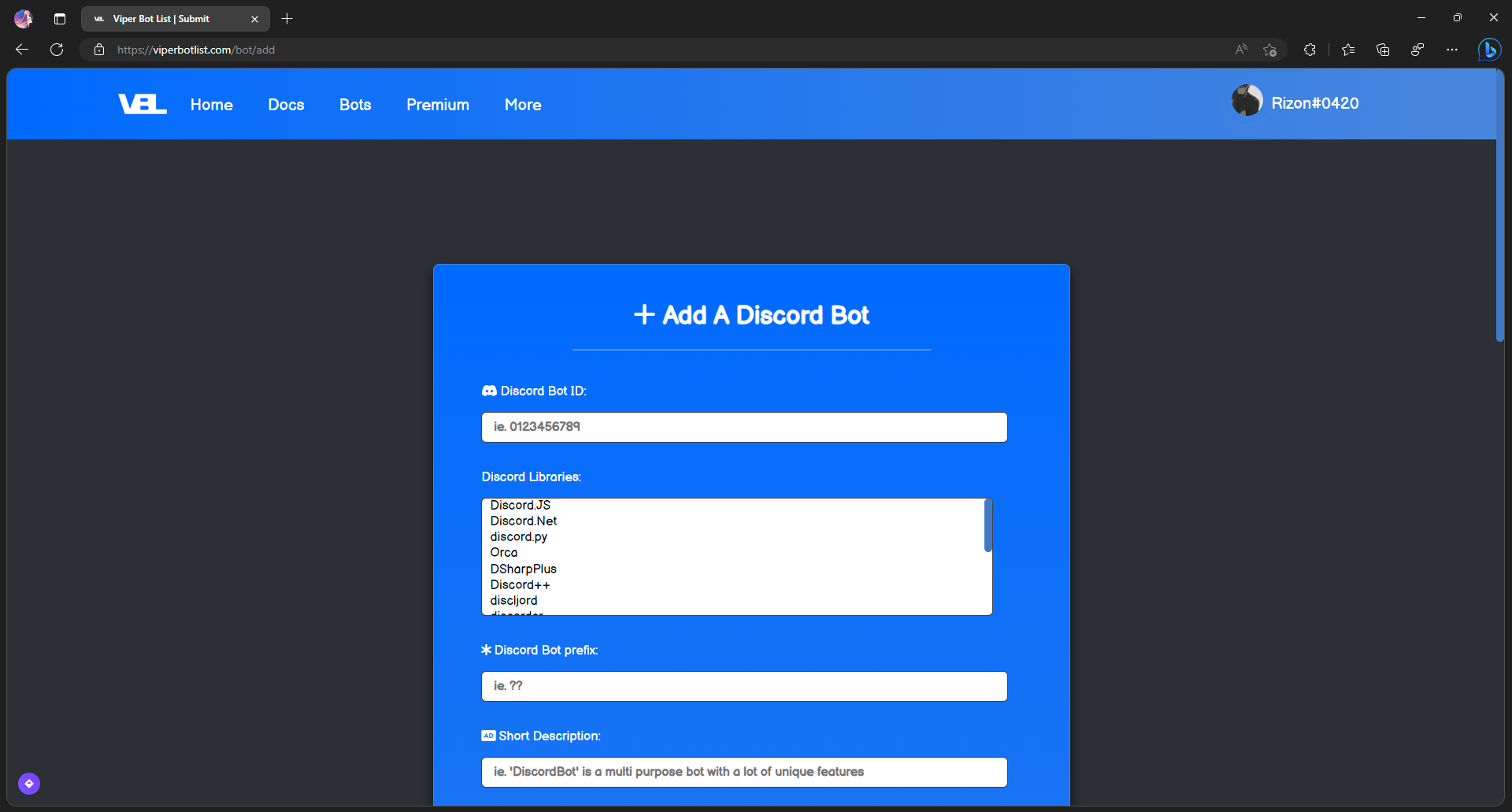Select discljord in the libraries list
1512x812 pixels.
pos(513,600)
